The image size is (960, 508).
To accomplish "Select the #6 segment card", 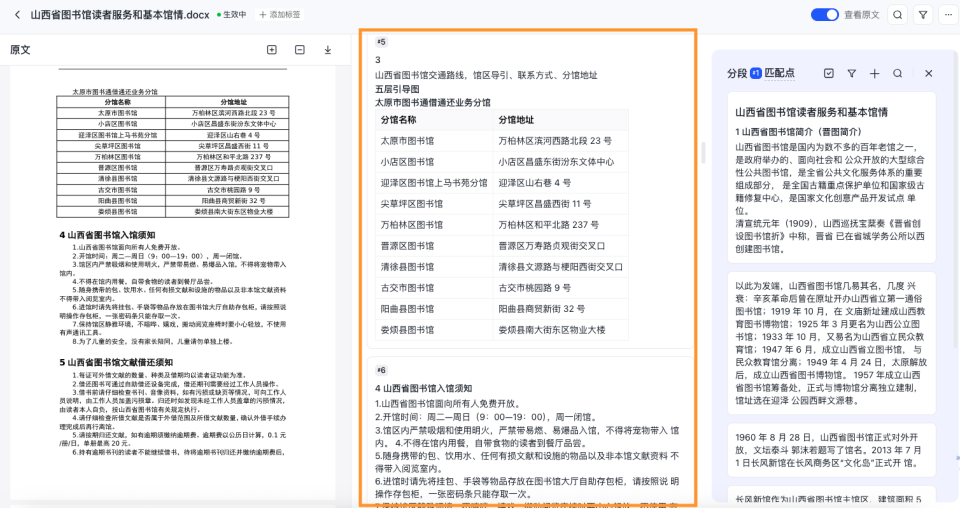I will (527, 430).
